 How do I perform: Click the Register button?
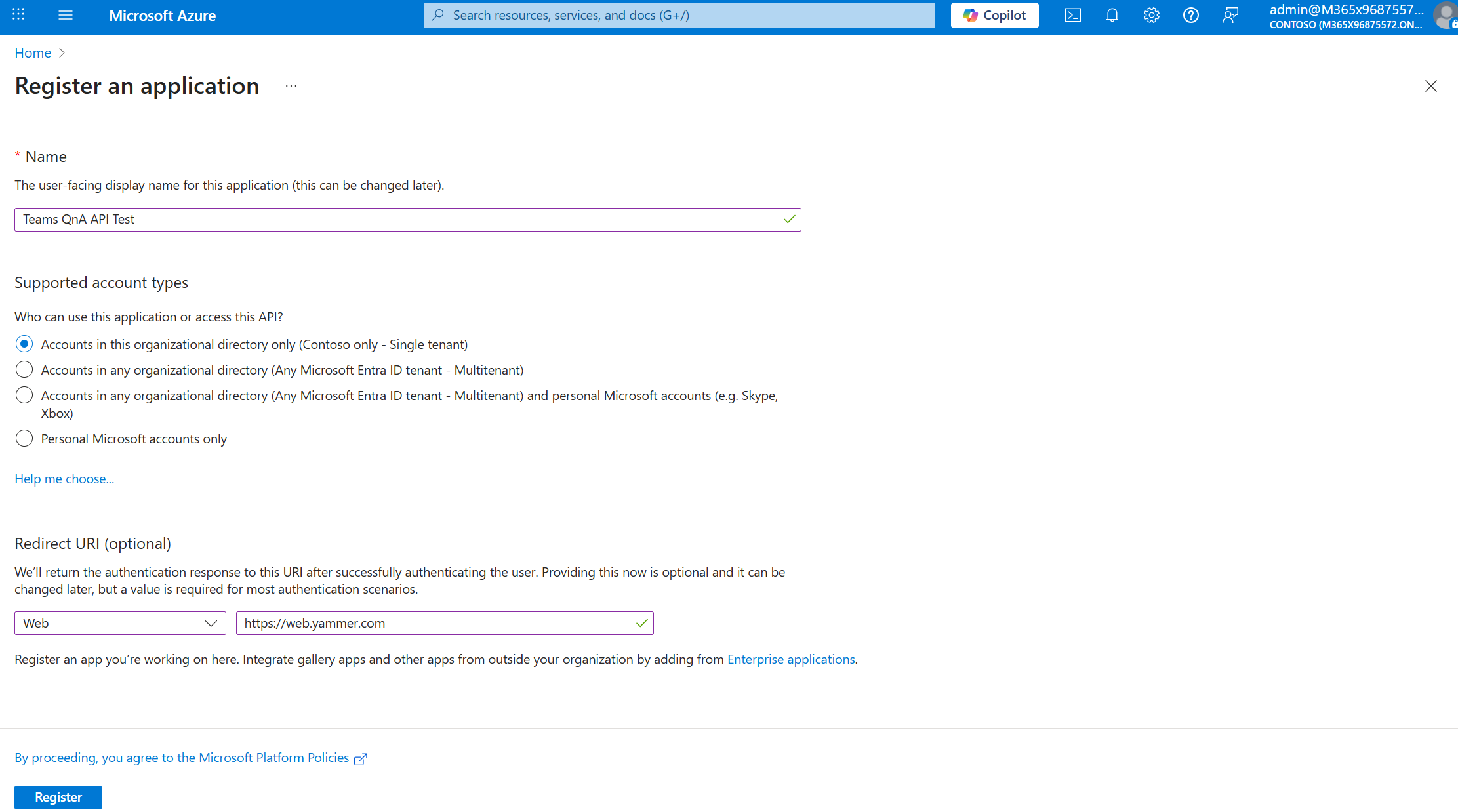[58, 797]
